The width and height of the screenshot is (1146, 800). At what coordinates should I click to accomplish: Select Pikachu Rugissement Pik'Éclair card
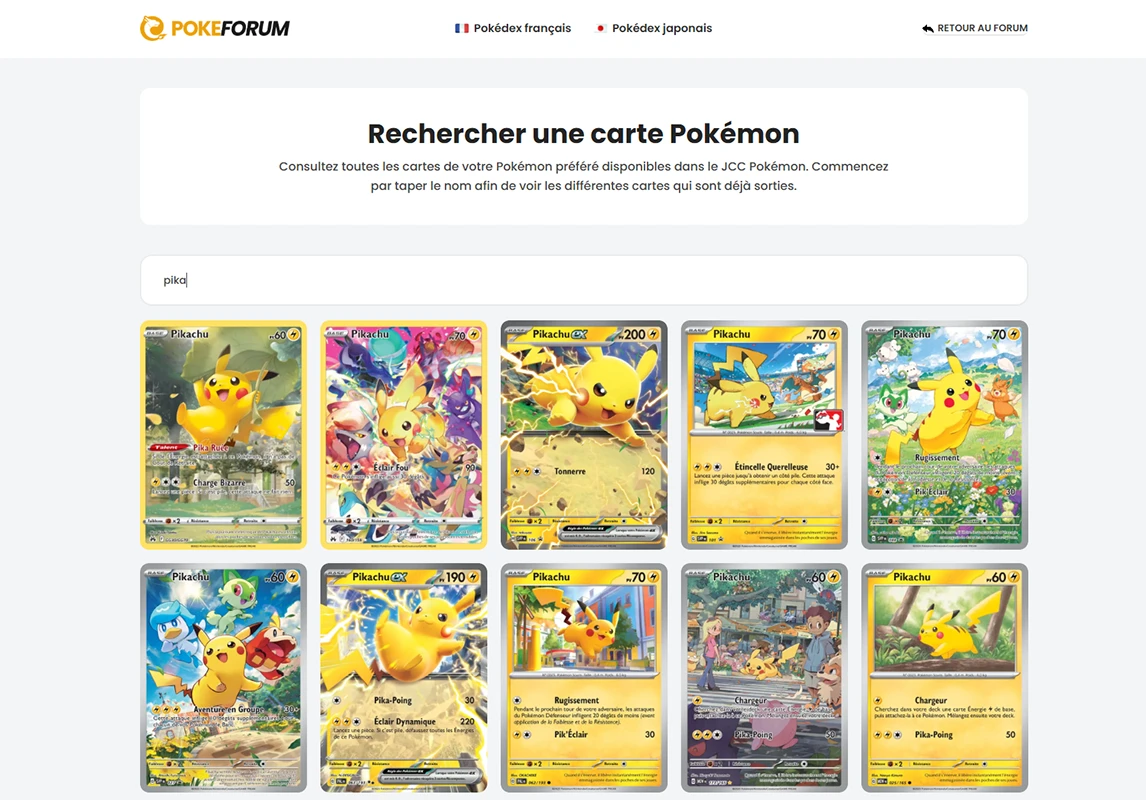coord(584,678)
